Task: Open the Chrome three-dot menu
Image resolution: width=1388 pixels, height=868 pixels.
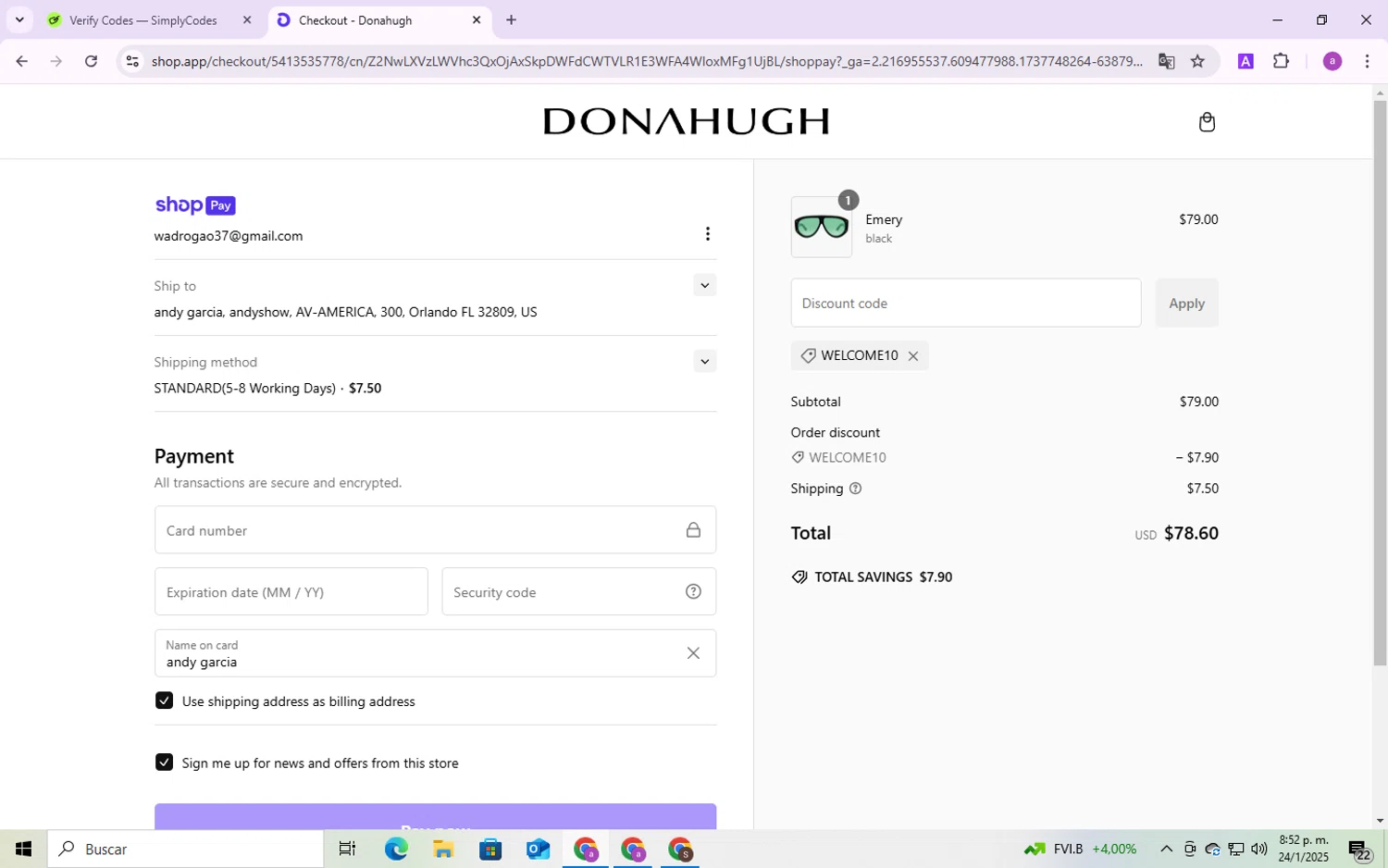Action: click(1367, 62)
